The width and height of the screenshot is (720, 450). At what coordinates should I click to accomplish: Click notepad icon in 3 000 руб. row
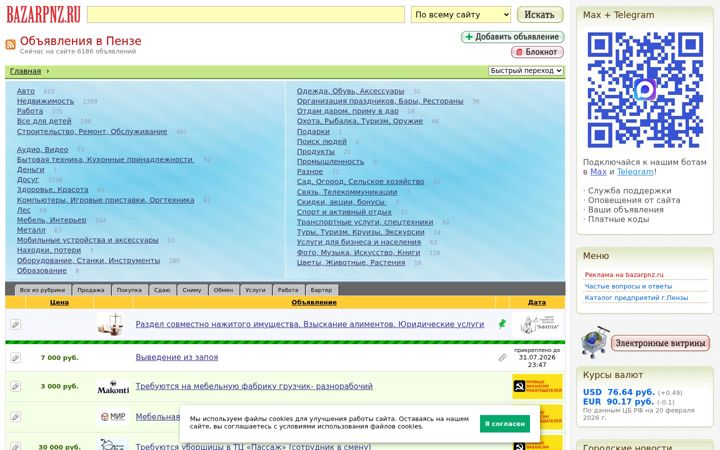[x=15, y=386]
